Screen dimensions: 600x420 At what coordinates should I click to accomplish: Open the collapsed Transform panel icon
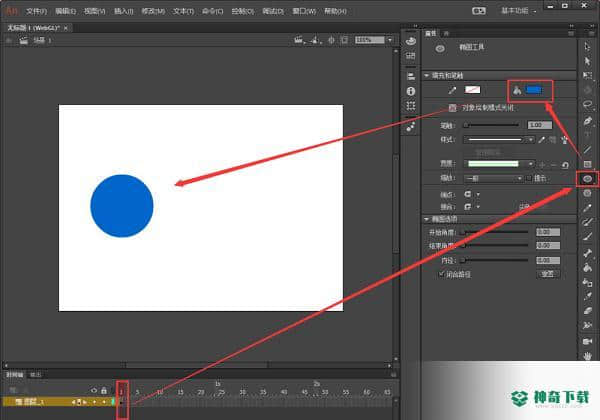coord(411,106)
